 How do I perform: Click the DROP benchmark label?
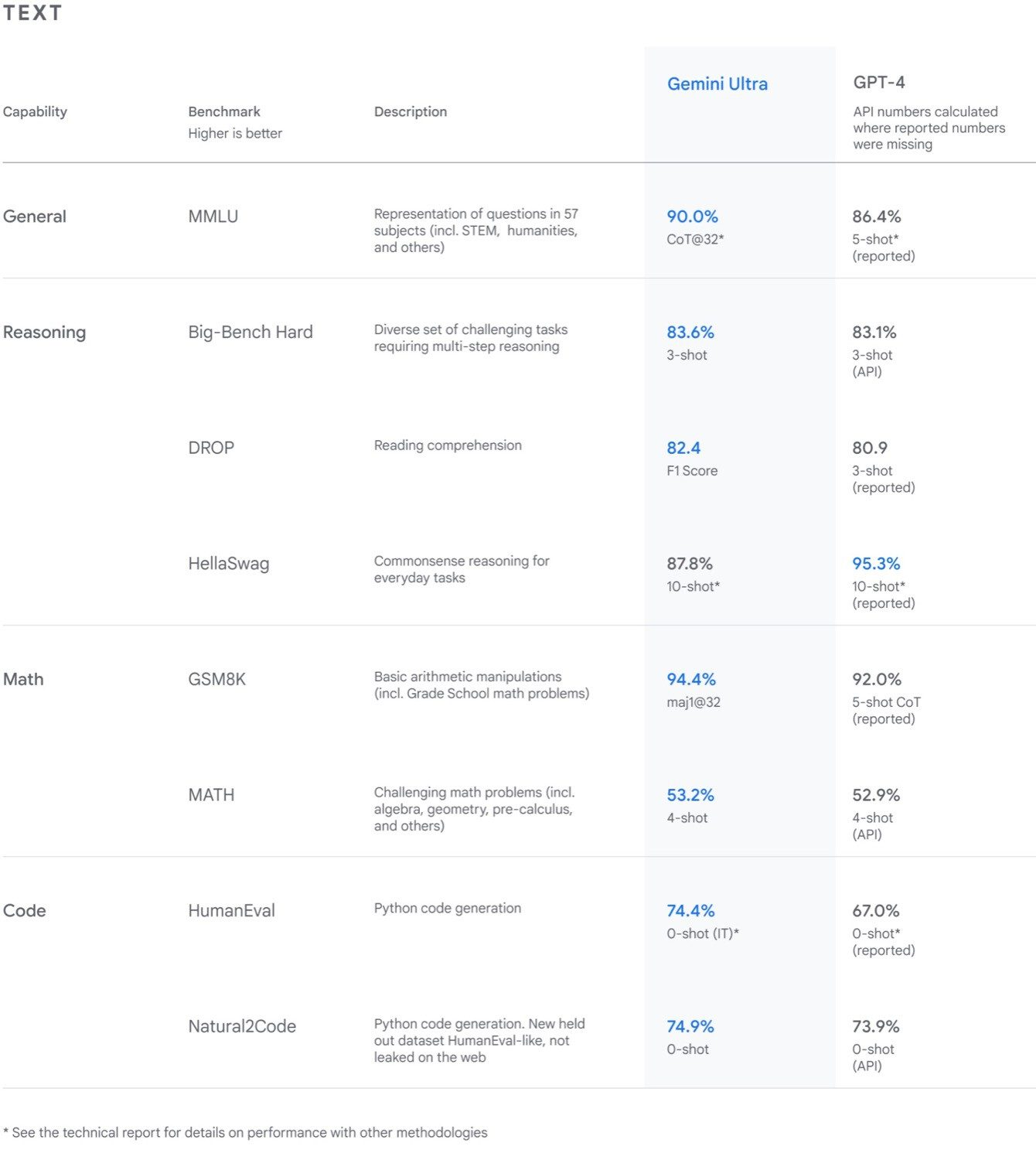210,448
